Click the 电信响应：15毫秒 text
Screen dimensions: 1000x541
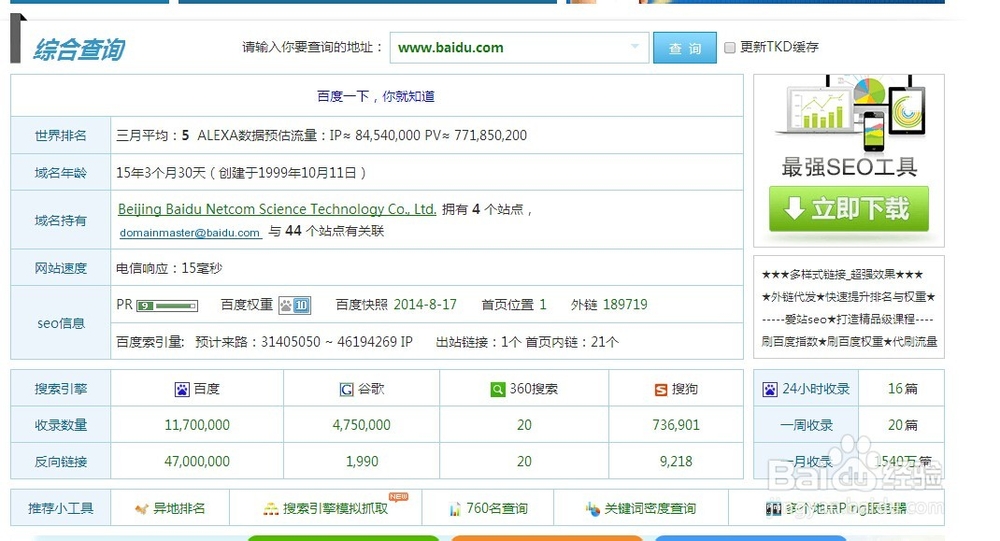[x=169, y=269]
